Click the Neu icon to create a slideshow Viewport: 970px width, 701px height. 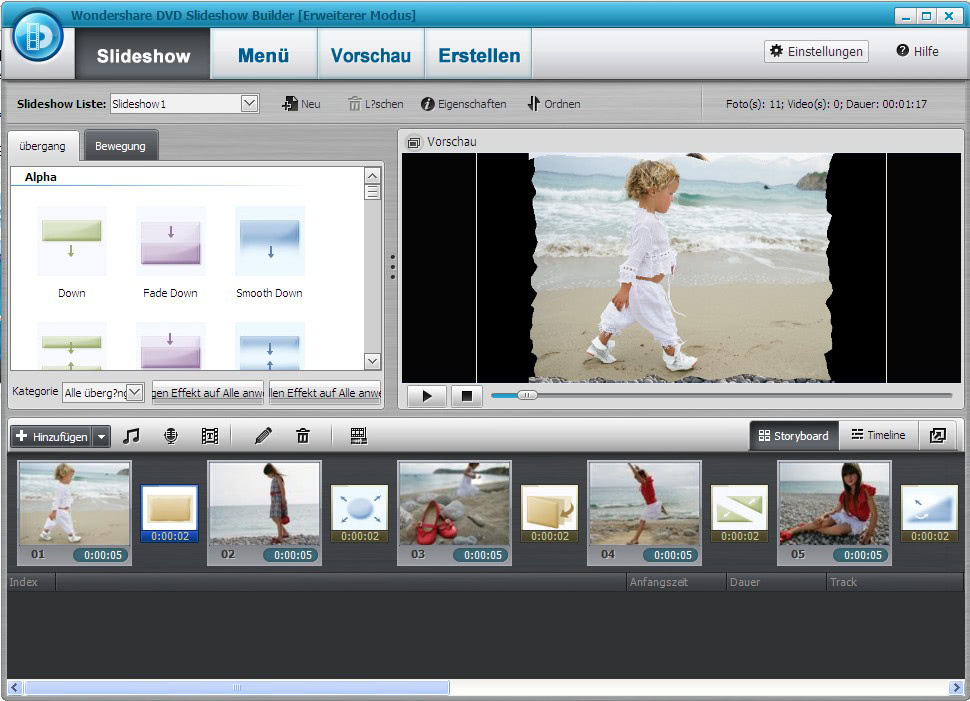click(300, 103)
